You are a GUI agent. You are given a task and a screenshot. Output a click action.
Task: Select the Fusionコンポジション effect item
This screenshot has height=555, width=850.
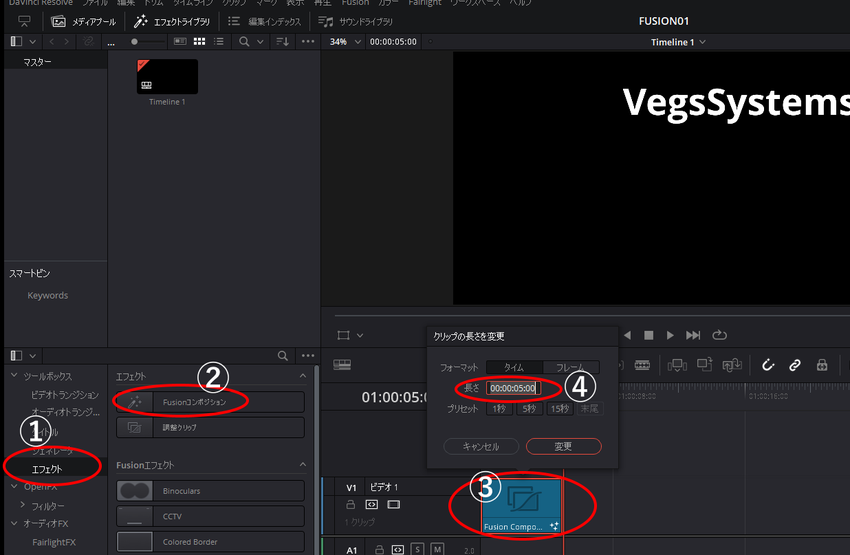pos(210,402)
